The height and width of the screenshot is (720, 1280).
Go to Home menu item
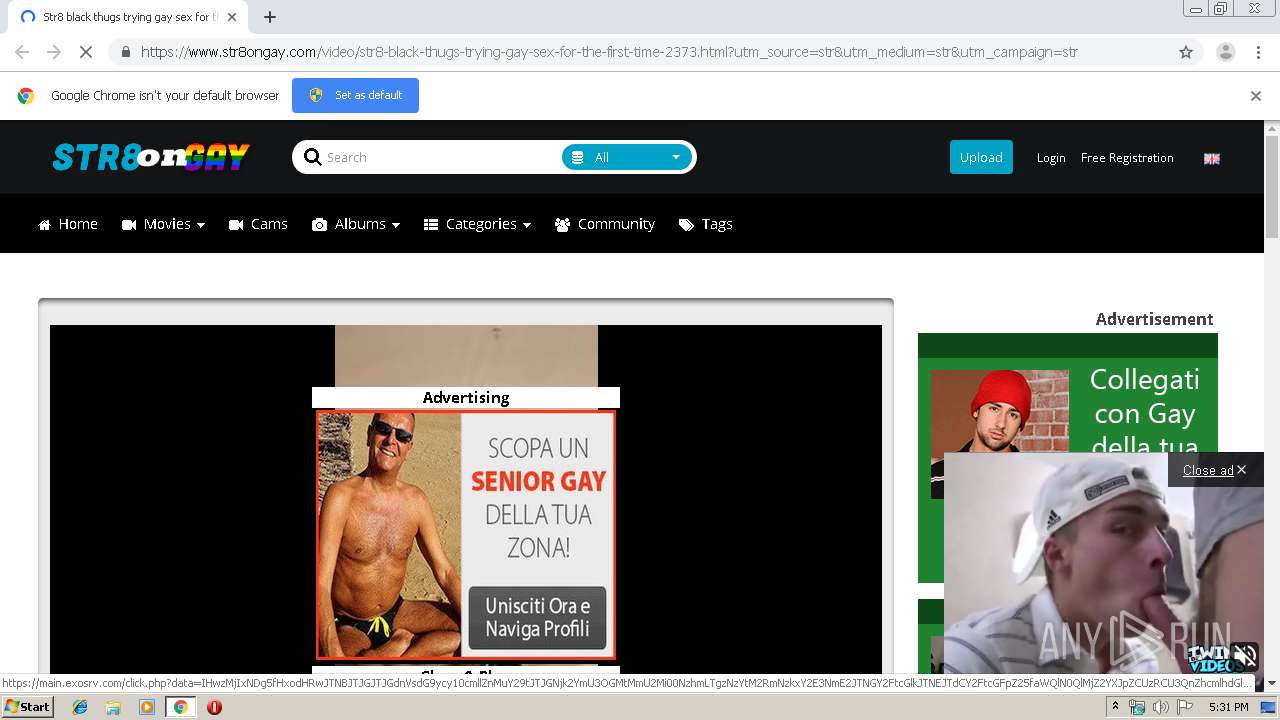click(x=68, y=224)
